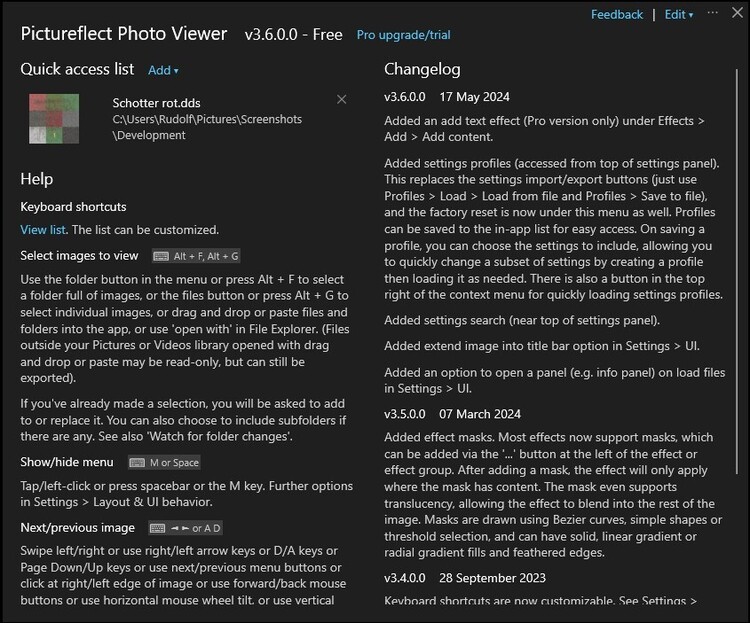The image size is (750, 623).
Task: Click the v3.6.0.0 changelog version heading
Action: pos(405,97)
